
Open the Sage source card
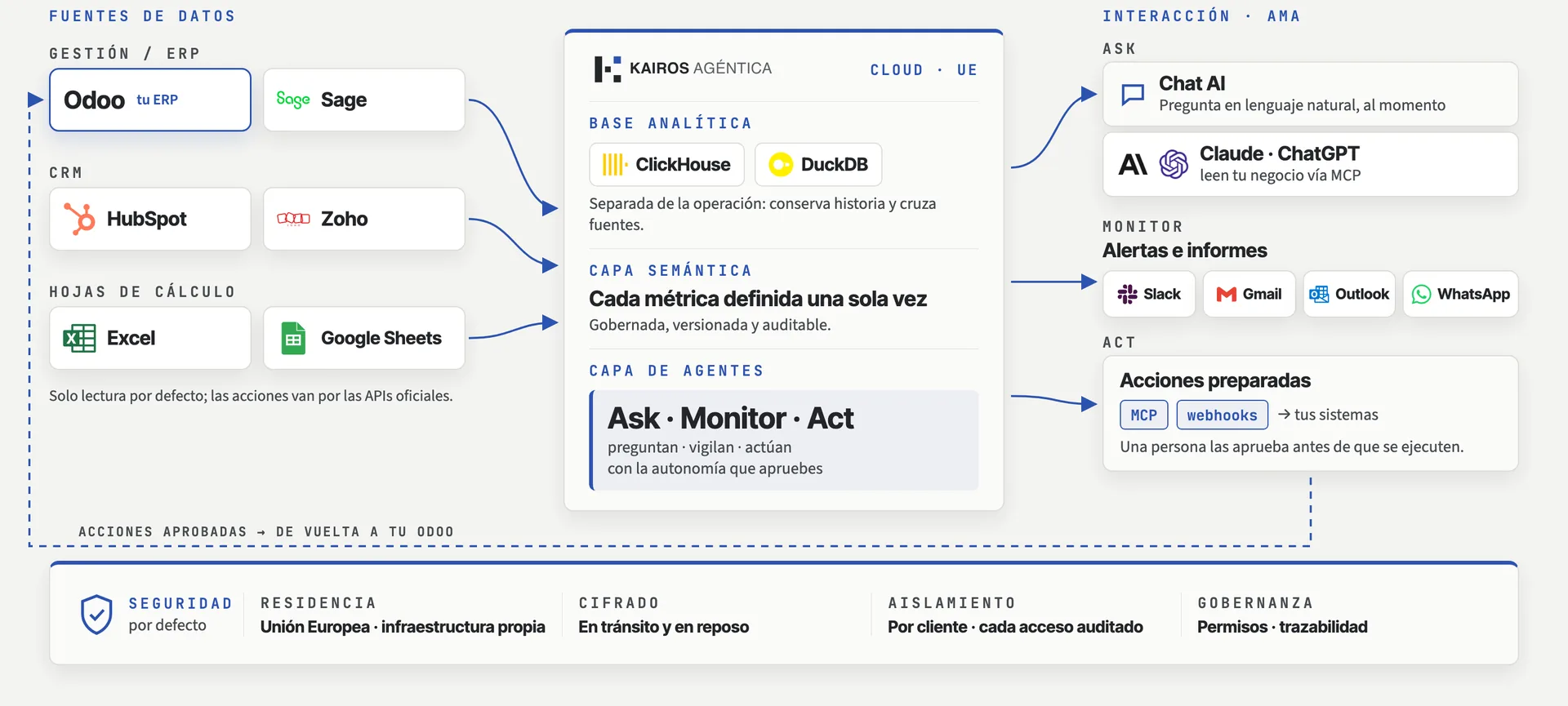tap(364, 100)
